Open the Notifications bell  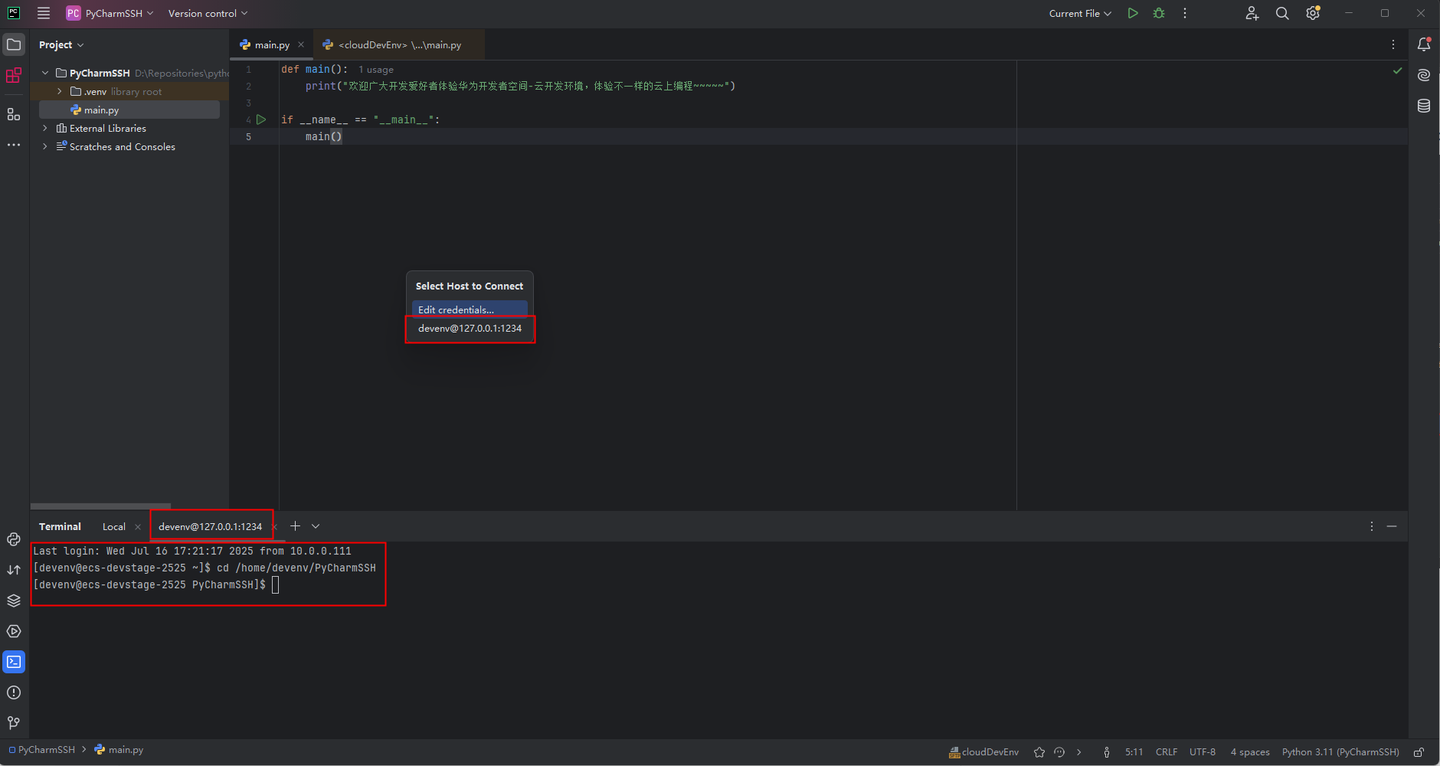[1424, 44]
